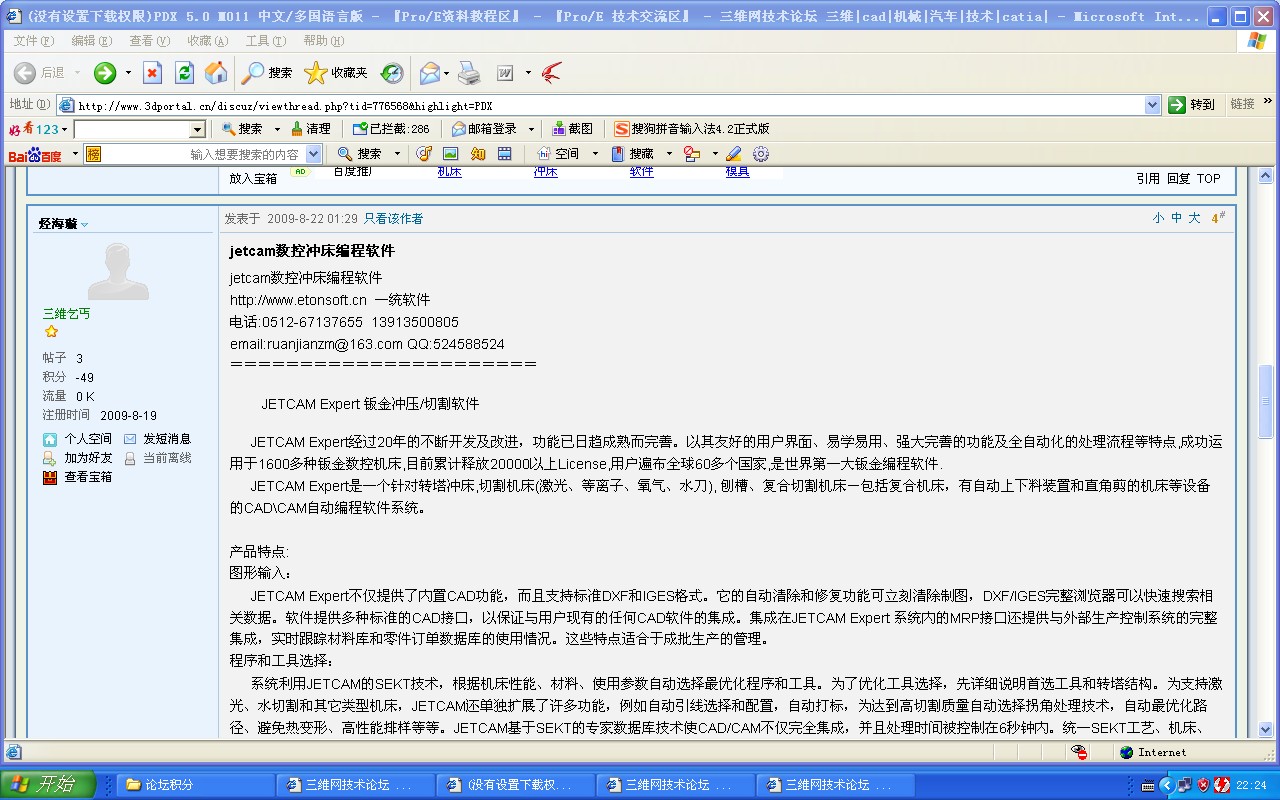Expand the Baidu search input dropdown
1280x800 pixels.
(x=314, y=154)
